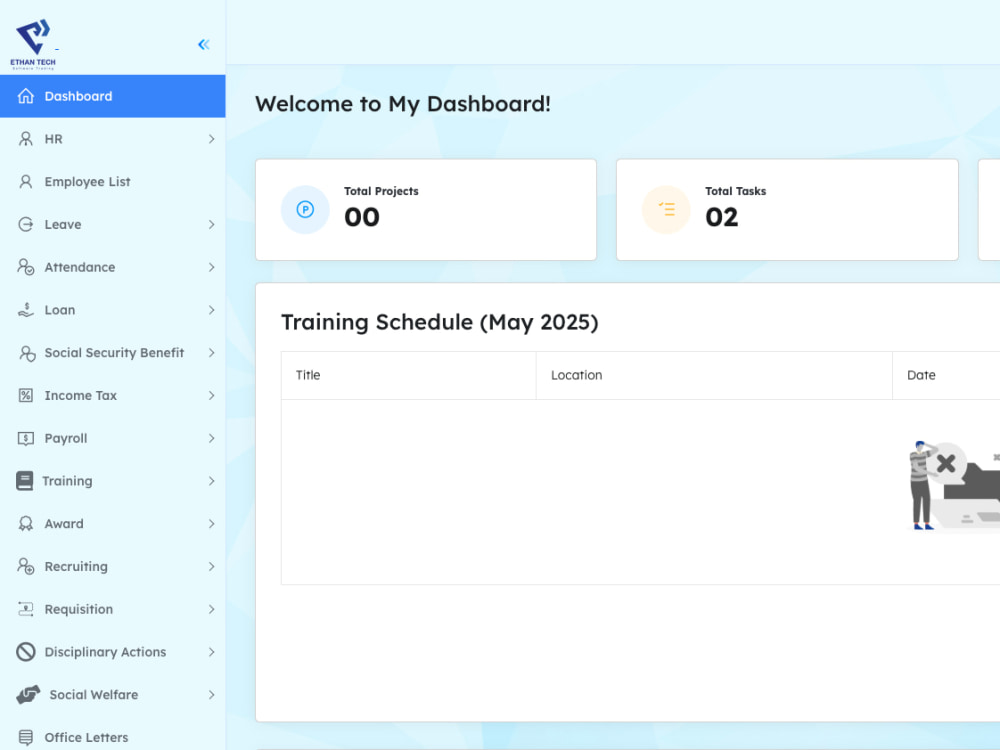Expand the Loan submenu chevron

(212, 310)
